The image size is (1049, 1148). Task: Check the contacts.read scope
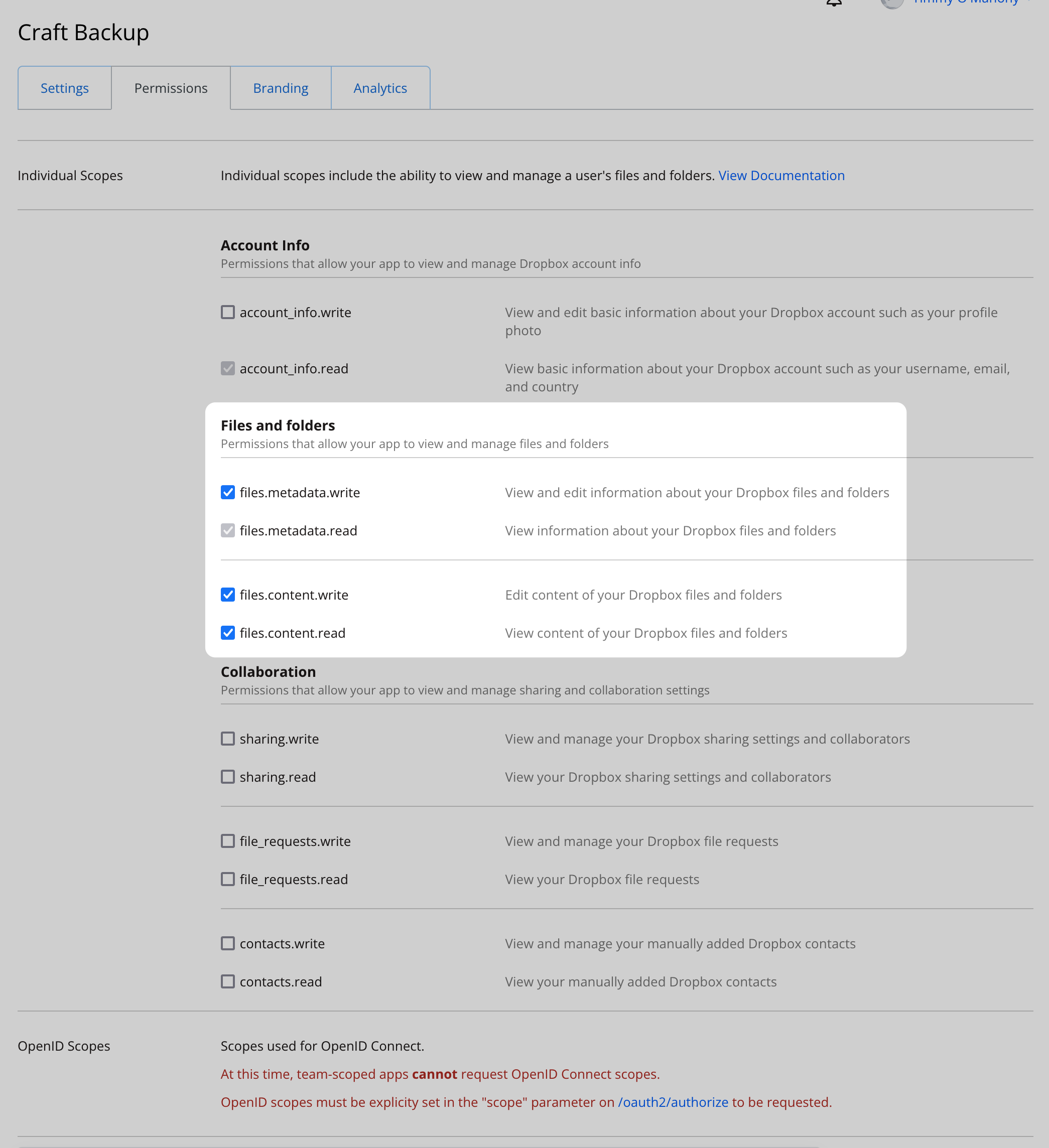point(228,982)
